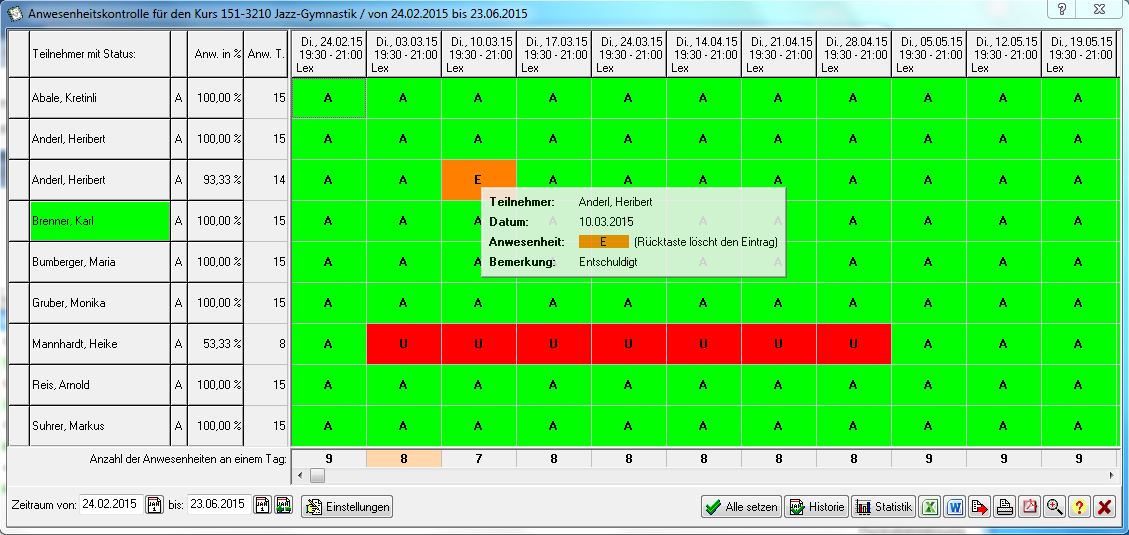Select Gruber, Monika cell for 03.03.15
Viewport: 1129px width, 535px height.
(x=403, y=303)
